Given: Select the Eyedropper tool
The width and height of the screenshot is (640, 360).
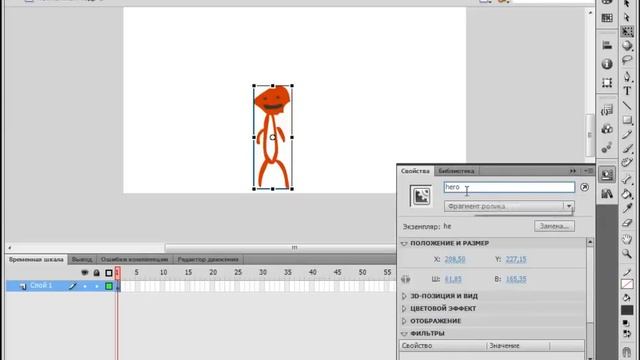Looking at the screenshot, I should 627,208.
